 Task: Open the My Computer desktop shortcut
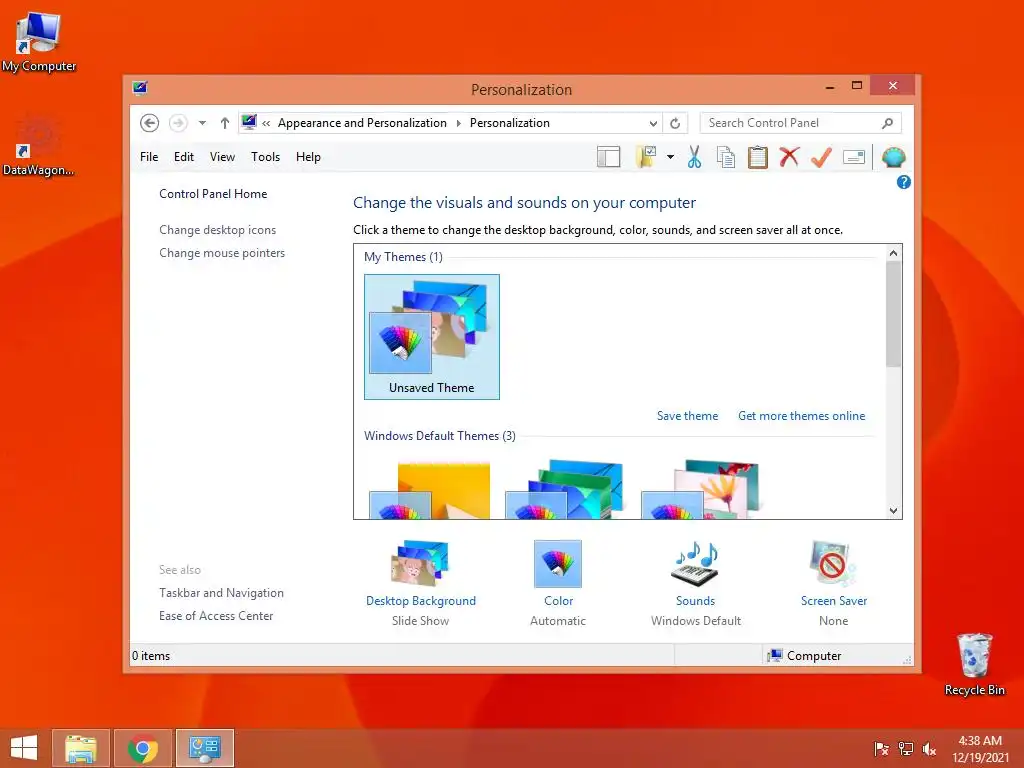(x=39, y=42)
